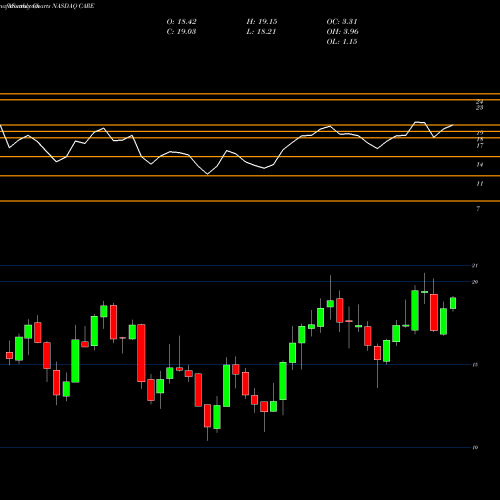Select the low value L: 18.21
This screenshot has width=500, height=500.
pos(261,32)
